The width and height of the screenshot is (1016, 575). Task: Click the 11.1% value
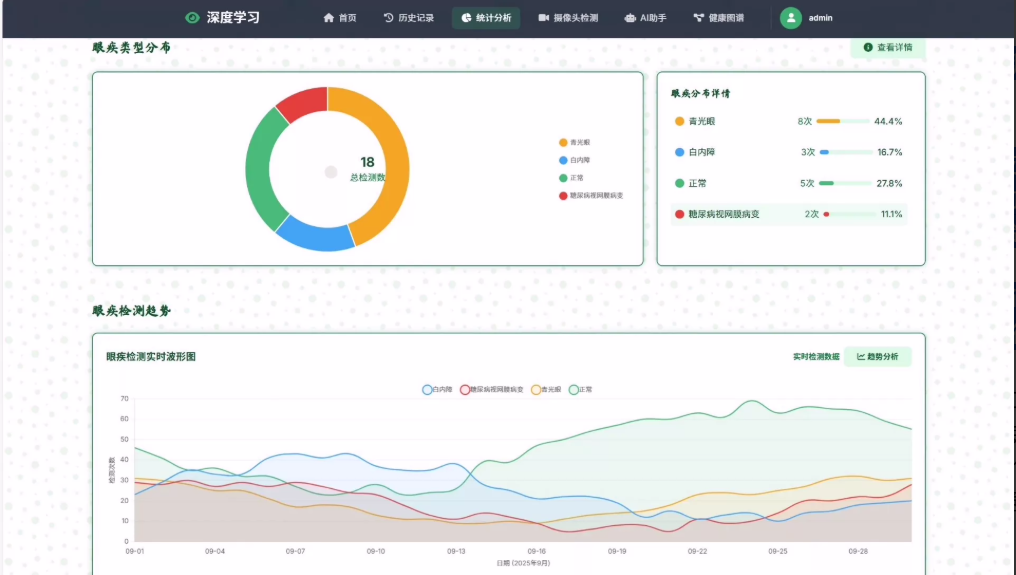[892, 215]
